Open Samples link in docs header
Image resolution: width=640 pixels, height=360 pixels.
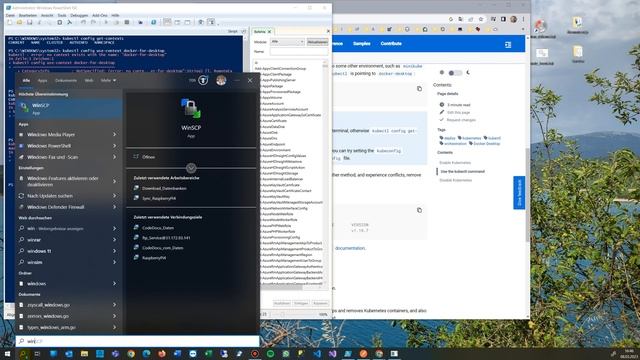click(x=362, y=44)
